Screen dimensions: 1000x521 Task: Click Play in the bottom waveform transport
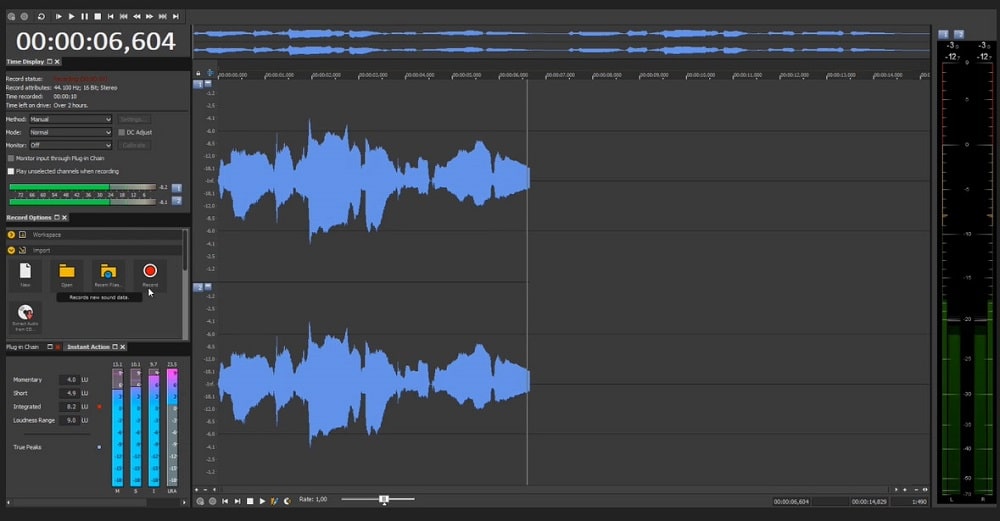(x=262, y=501)
